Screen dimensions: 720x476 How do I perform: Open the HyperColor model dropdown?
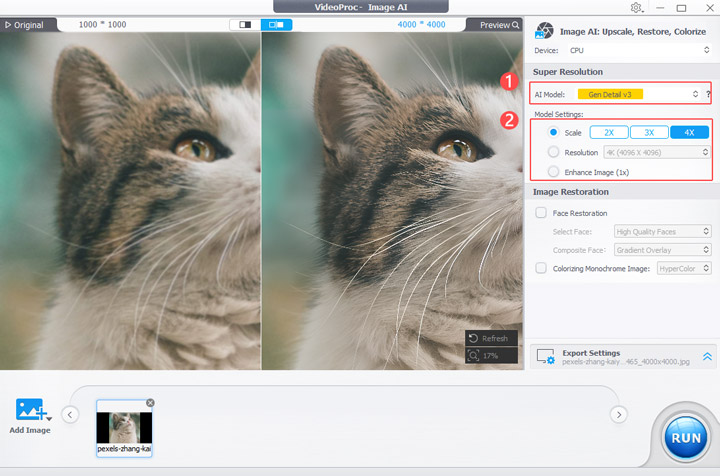tap(684, 268)
